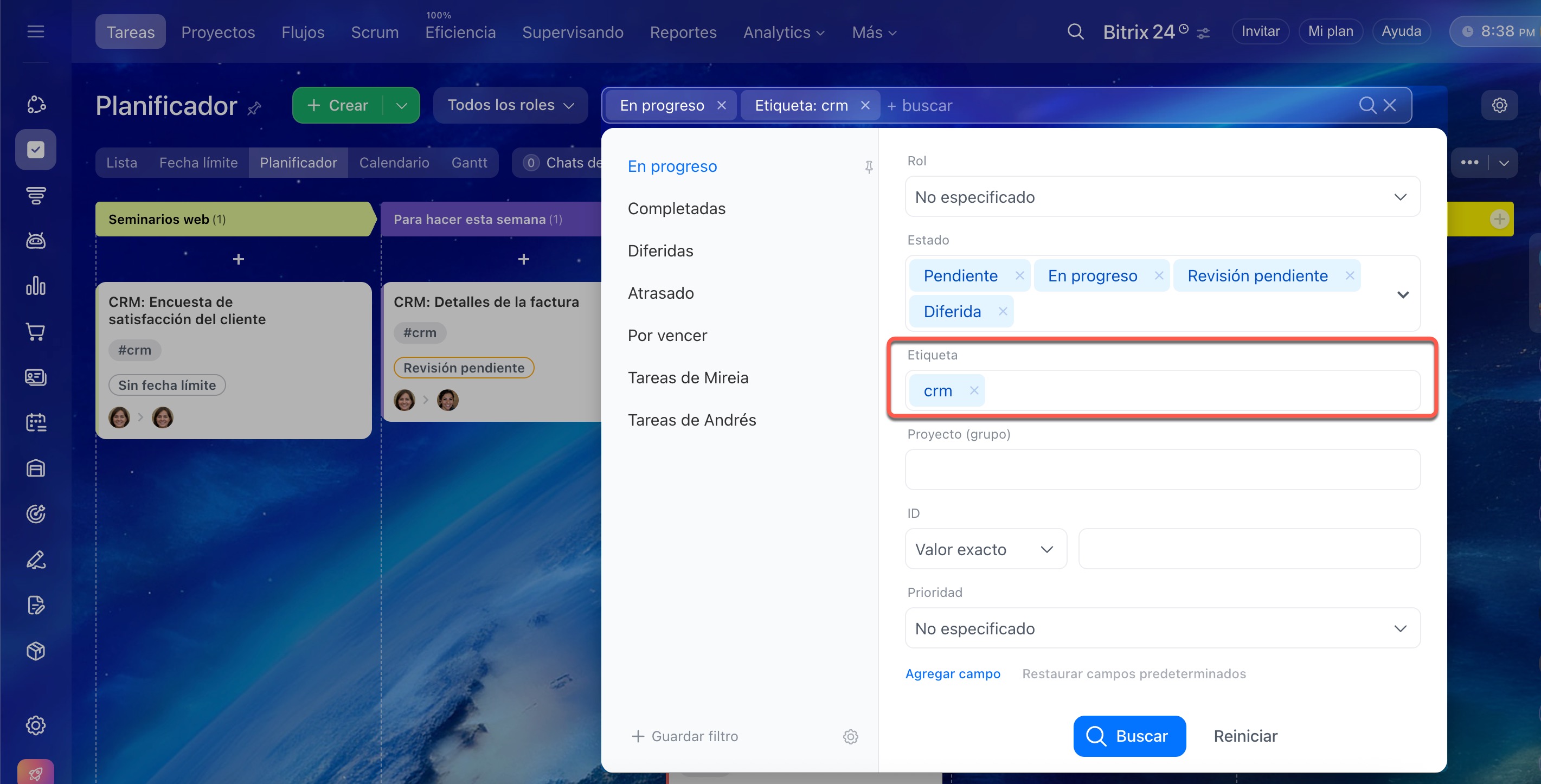Open the Todos los roles dropdown

(510, 105)
